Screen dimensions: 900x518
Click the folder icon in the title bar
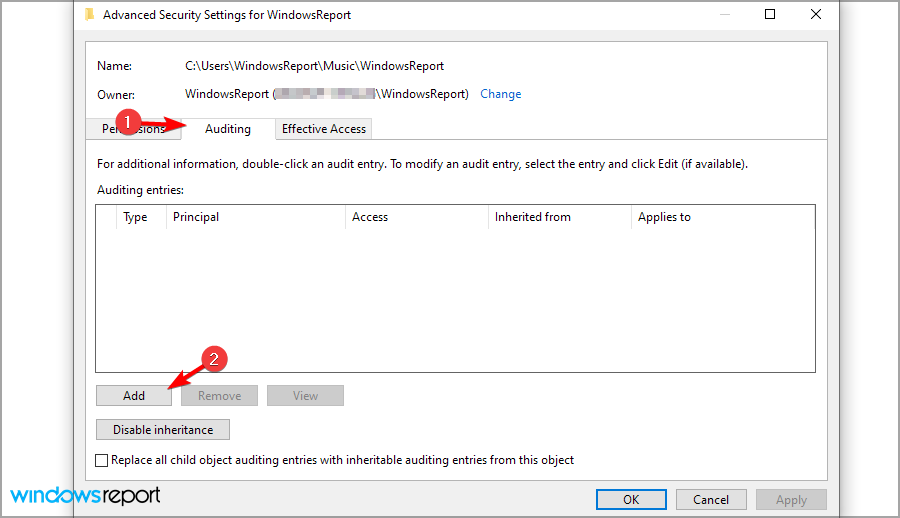tap(89, 15)
